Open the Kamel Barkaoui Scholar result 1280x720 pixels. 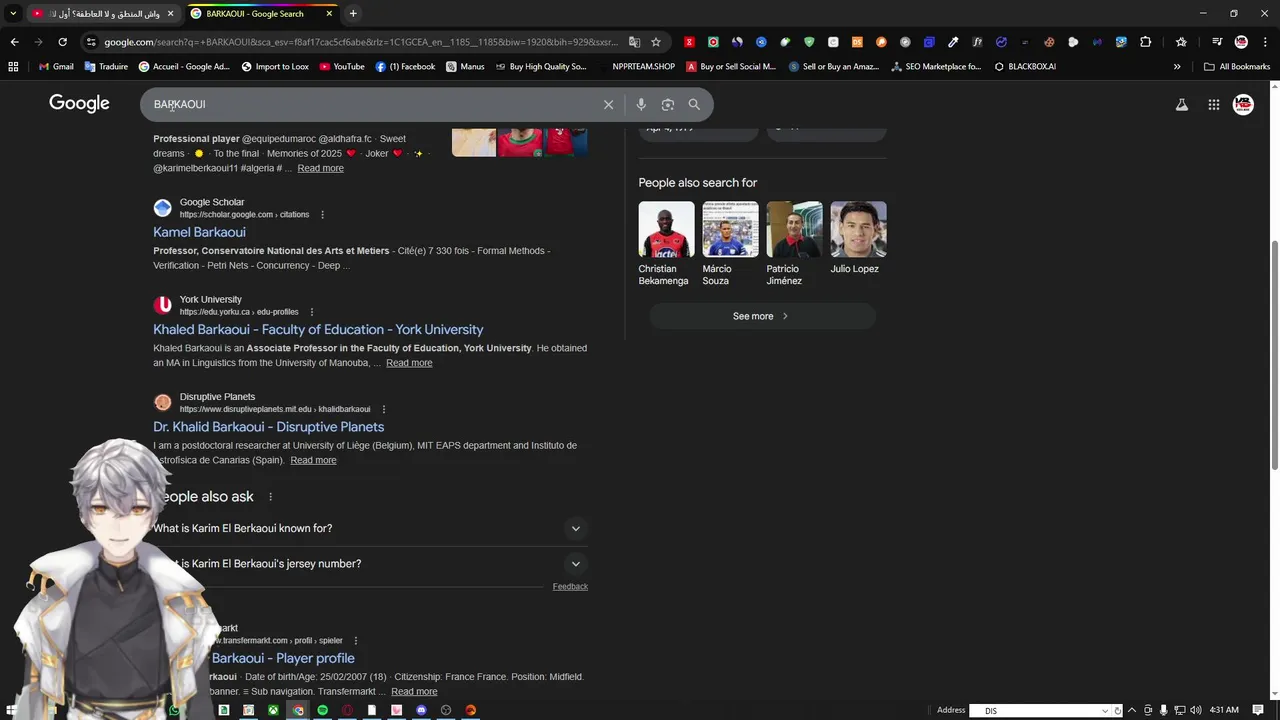click(199, 232)
